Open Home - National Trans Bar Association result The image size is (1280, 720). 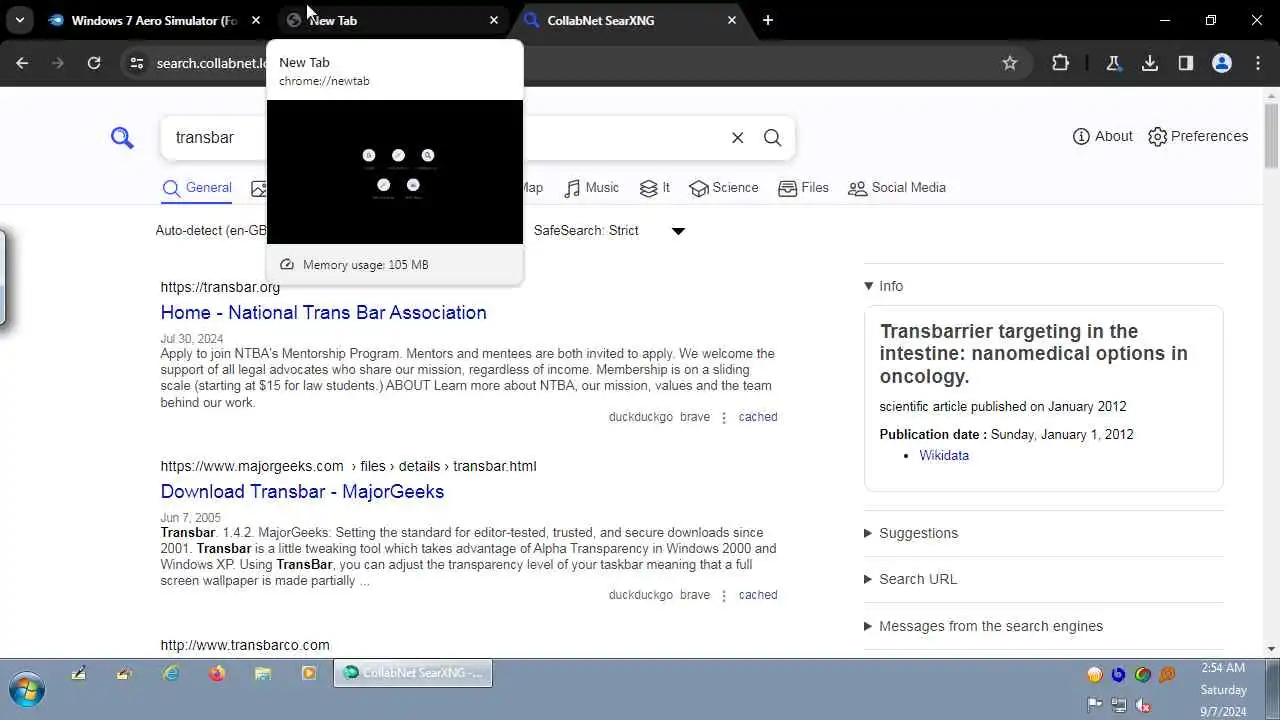(x=324, y=313)
